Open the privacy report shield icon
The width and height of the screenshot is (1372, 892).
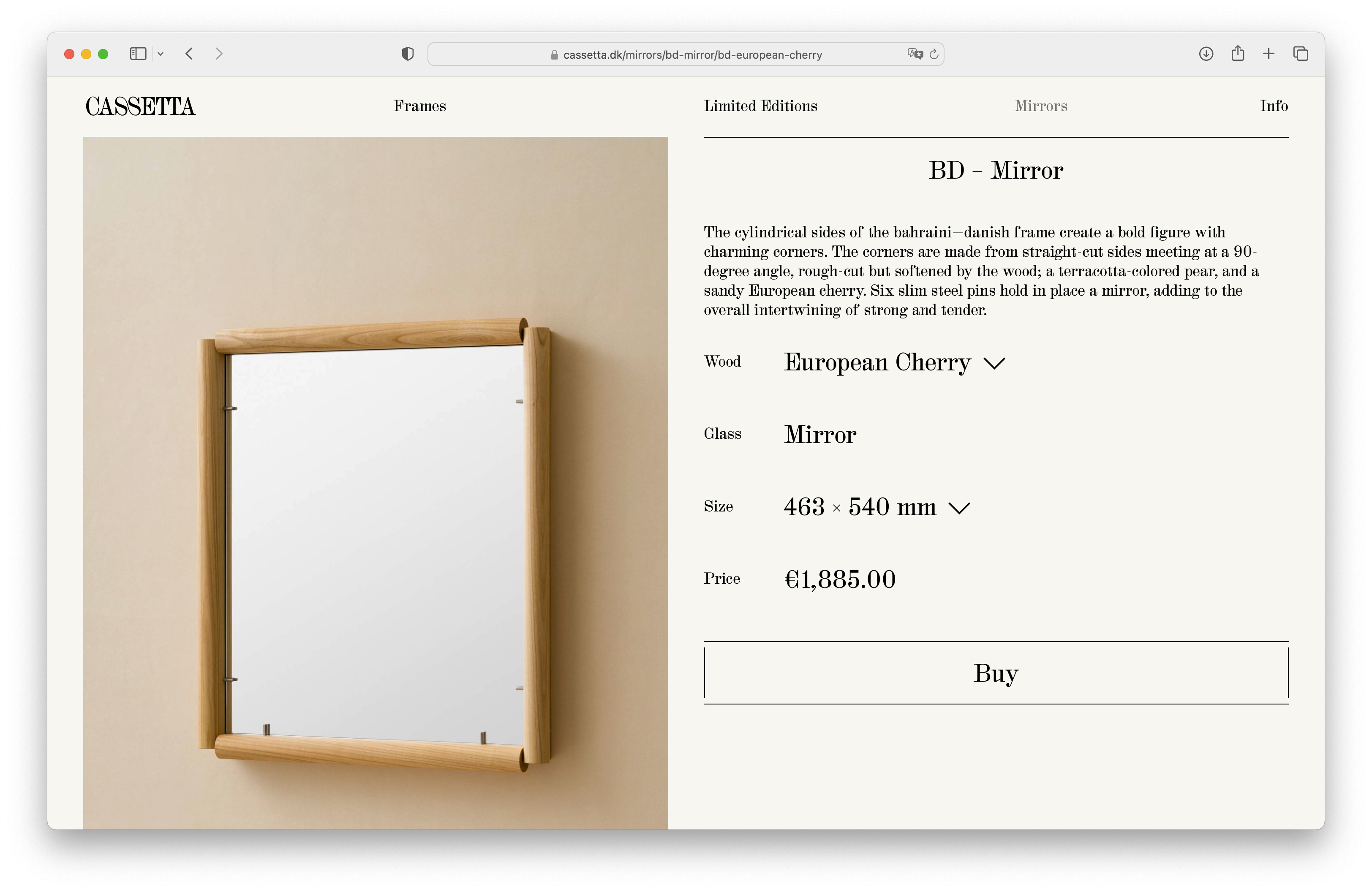408,54
